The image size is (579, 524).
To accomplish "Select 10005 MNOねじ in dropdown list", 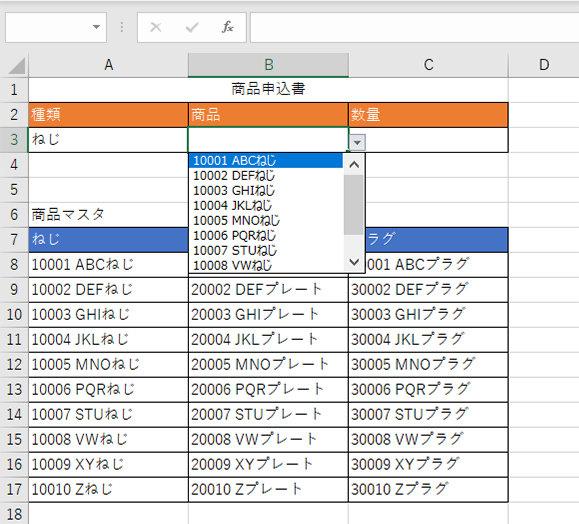I will click(x=265, y=220).
